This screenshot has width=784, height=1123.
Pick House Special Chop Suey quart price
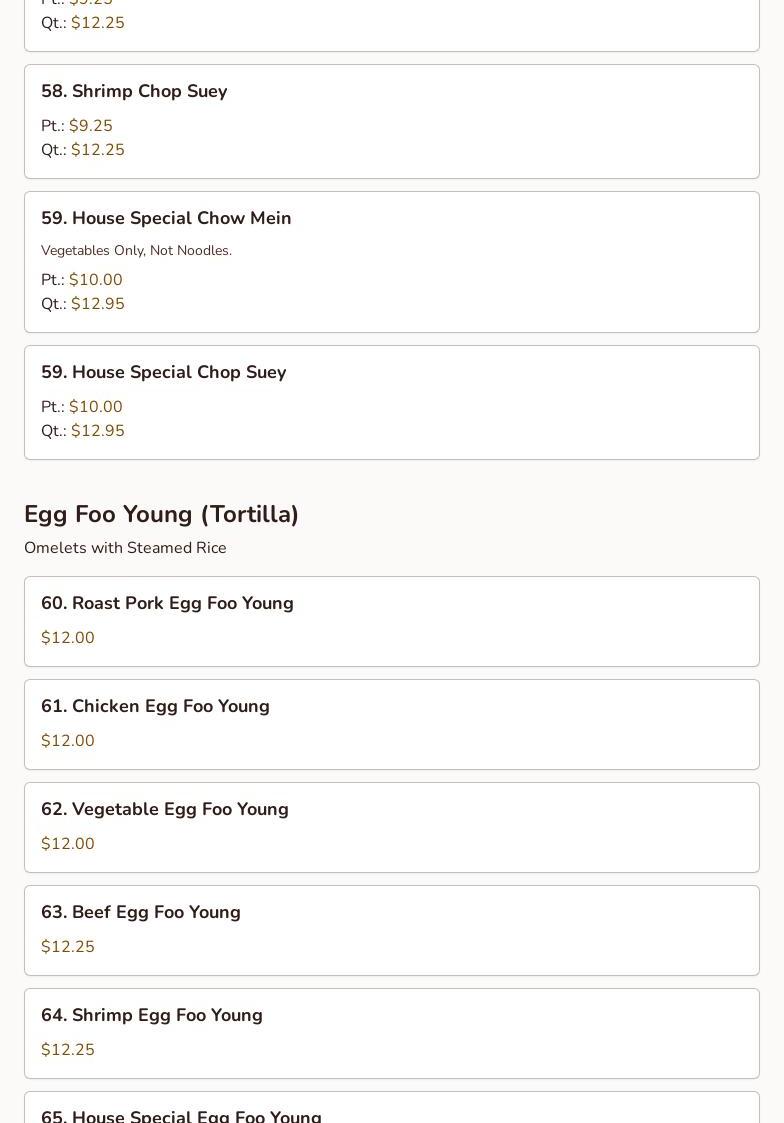pyautogui.click(x=97, y=431)
